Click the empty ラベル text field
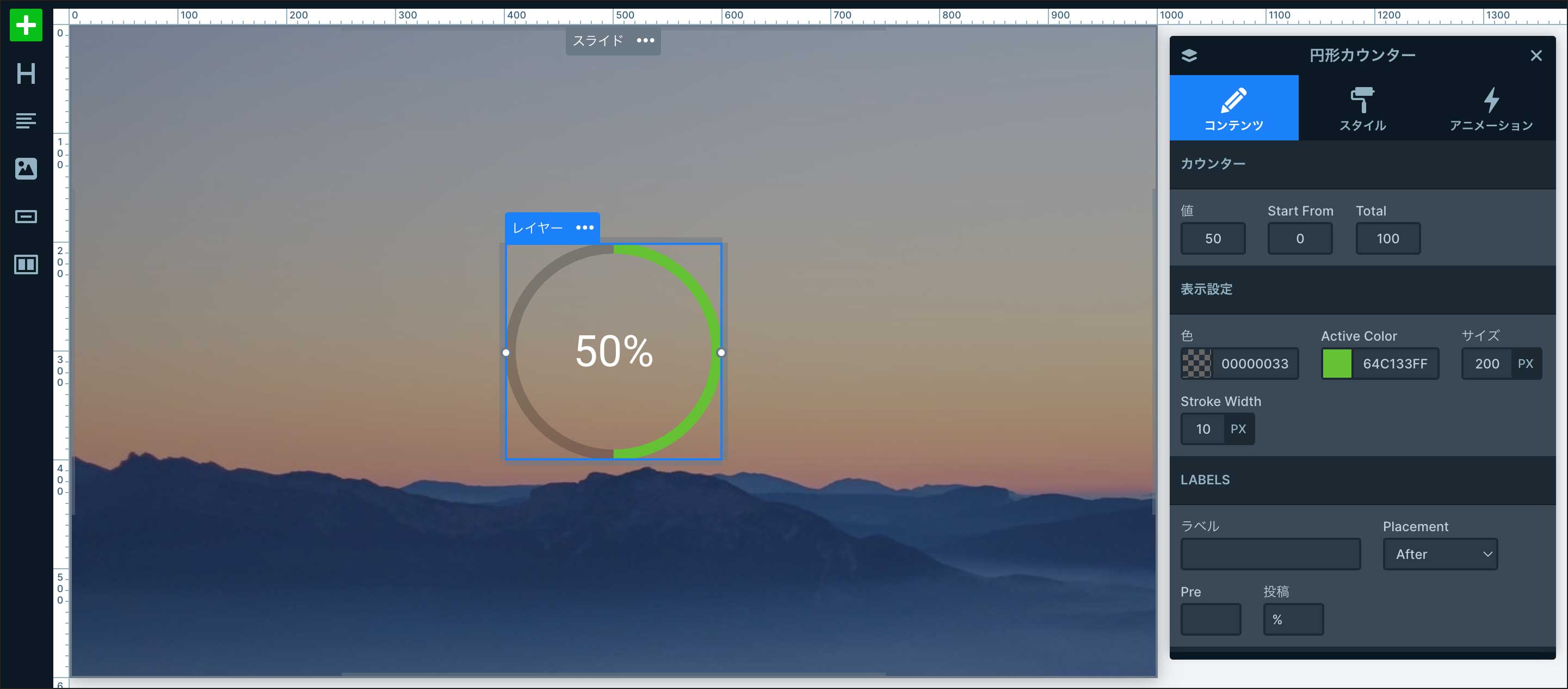Image resolution: width=1568 pixels, height=689 pixels. (x=1270, y=554)
